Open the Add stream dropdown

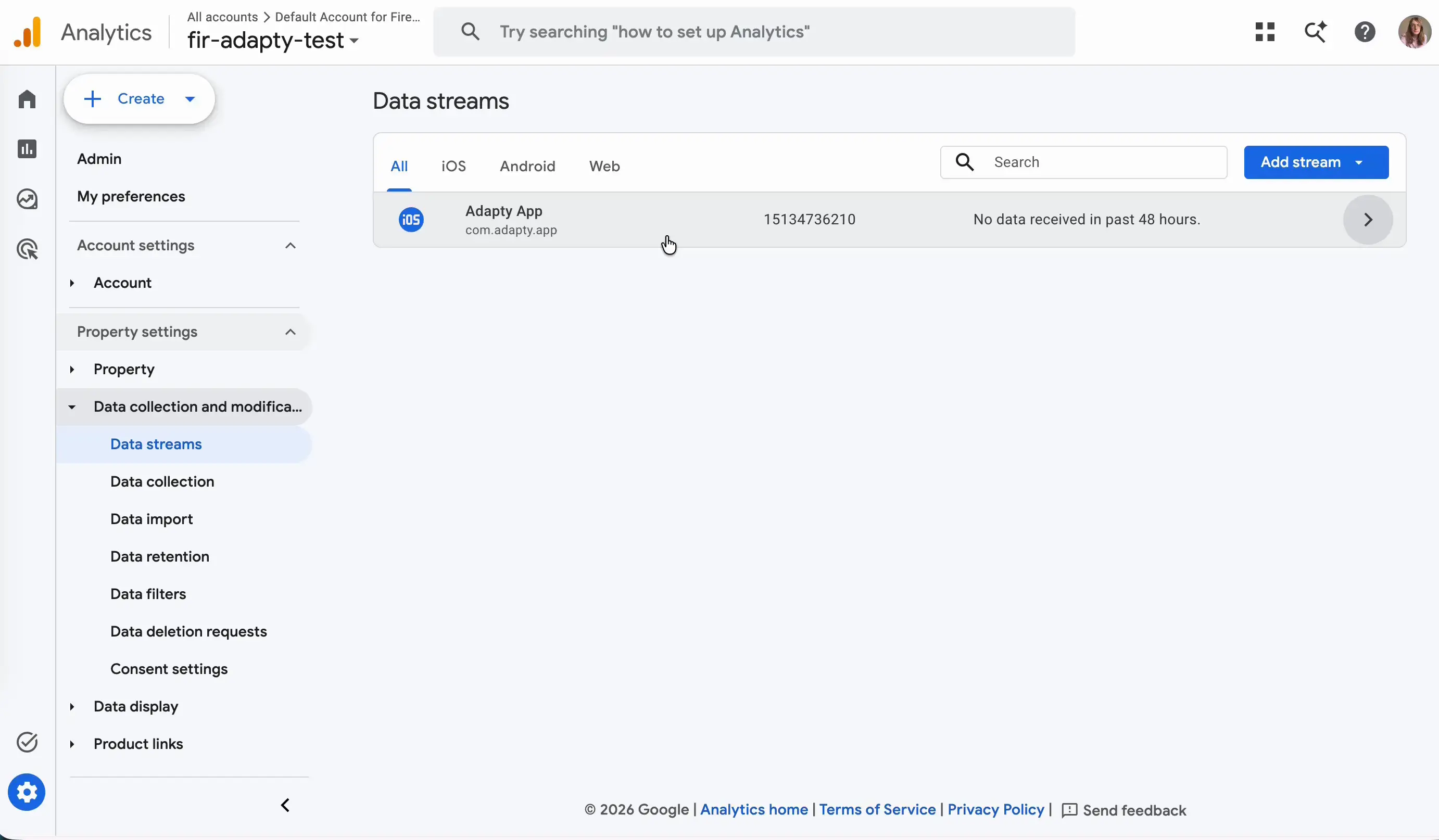pos(1316,162)
